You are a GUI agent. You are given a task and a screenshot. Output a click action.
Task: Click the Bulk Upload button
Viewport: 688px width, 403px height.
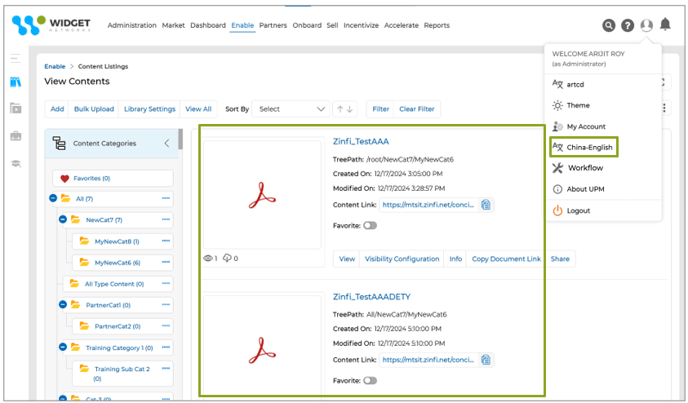tap(93, 109)
